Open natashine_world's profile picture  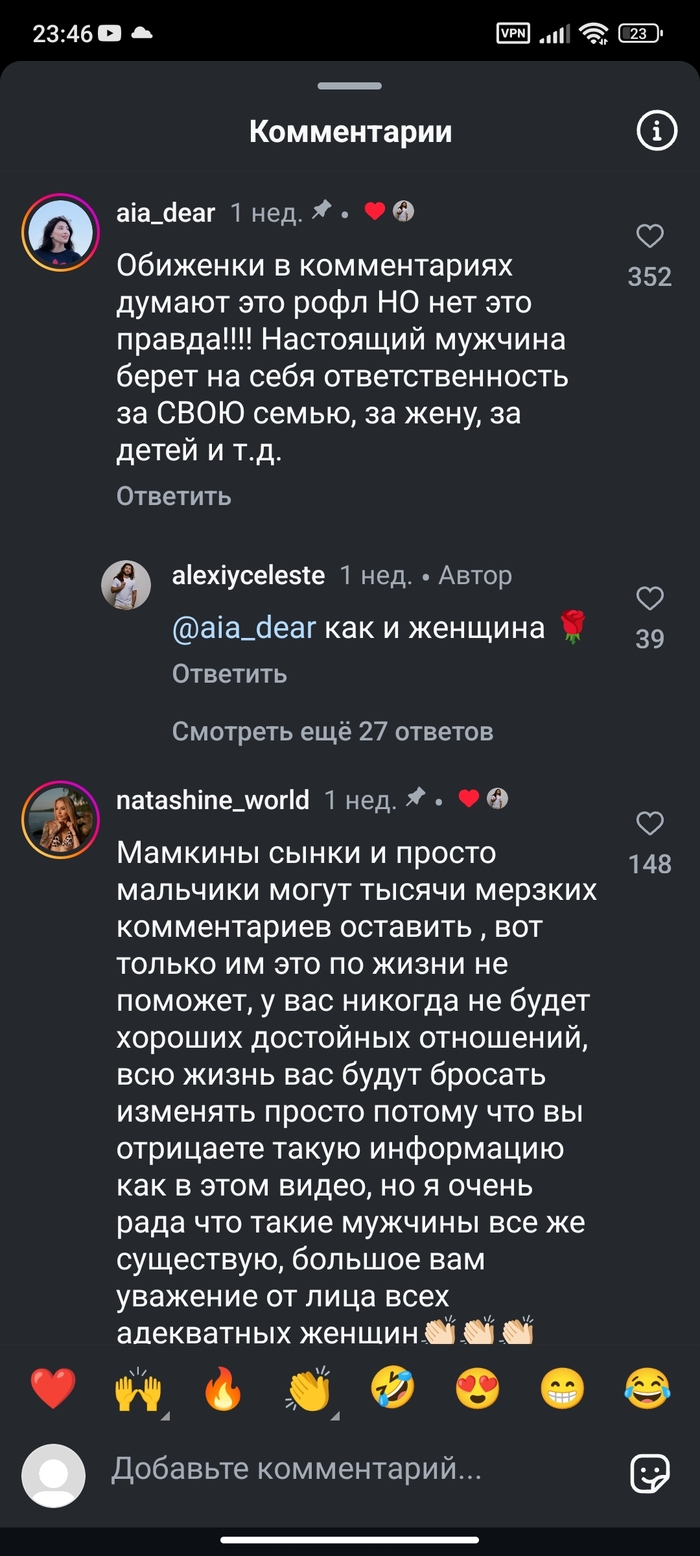click(x=60, y=821)
